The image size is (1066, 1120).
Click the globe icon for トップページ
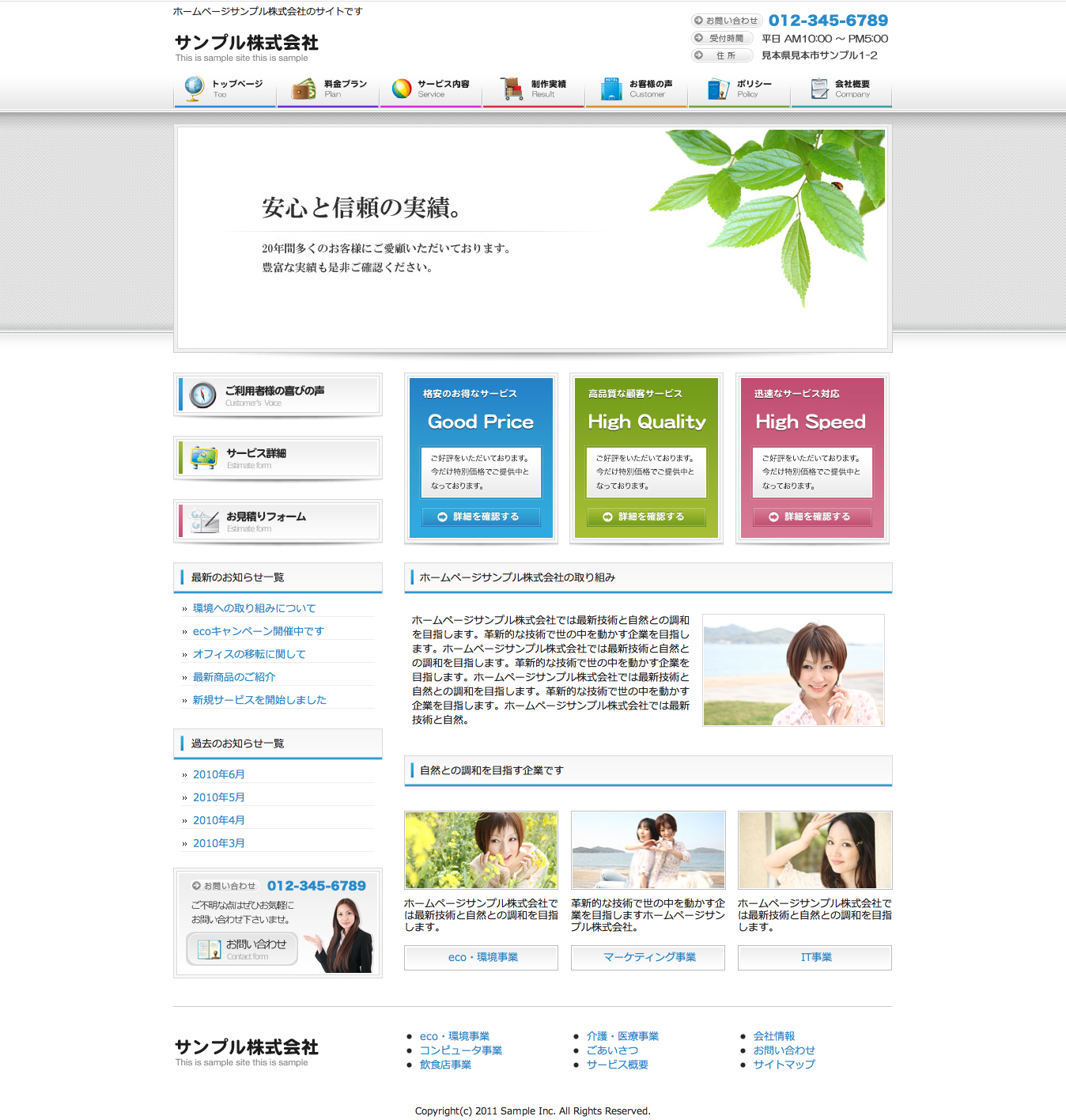194,88
